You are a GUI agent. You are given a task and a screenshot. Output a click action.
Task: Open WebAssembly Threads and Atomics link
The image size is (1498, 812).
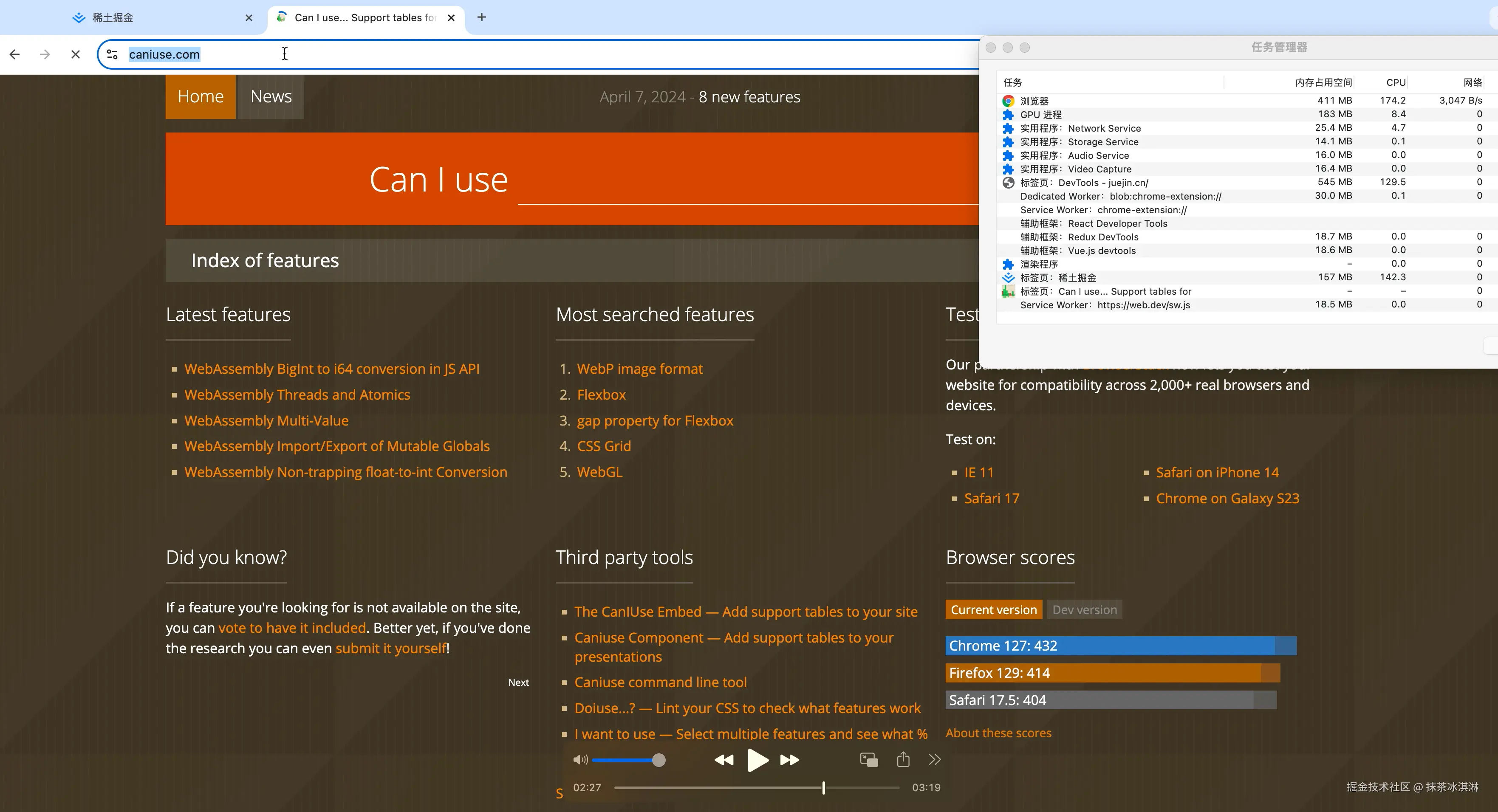(x=297, y=395)
